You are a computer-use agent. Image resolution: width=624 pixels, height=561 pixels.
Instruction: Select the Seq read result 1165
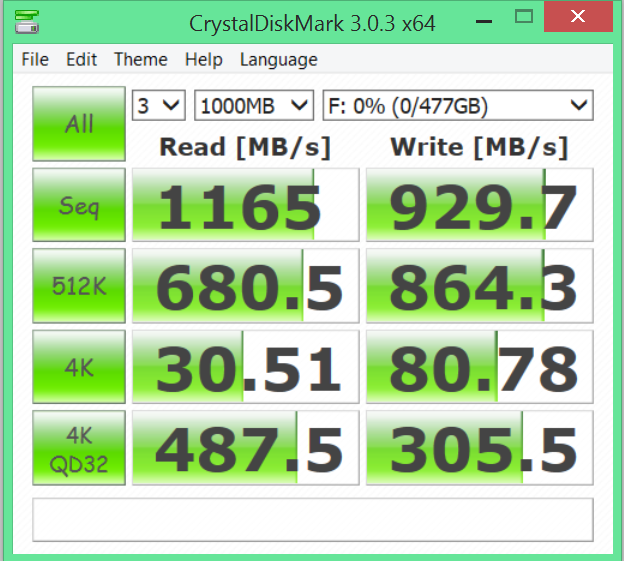click(245, 205)
